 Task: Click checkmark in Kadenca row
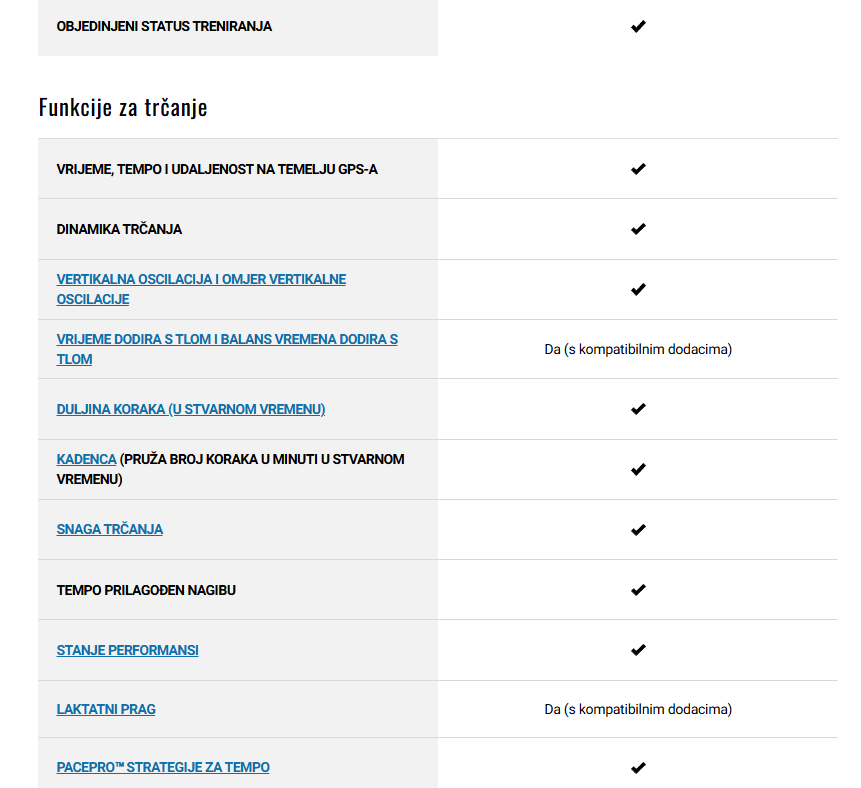(x=638, y=470)
